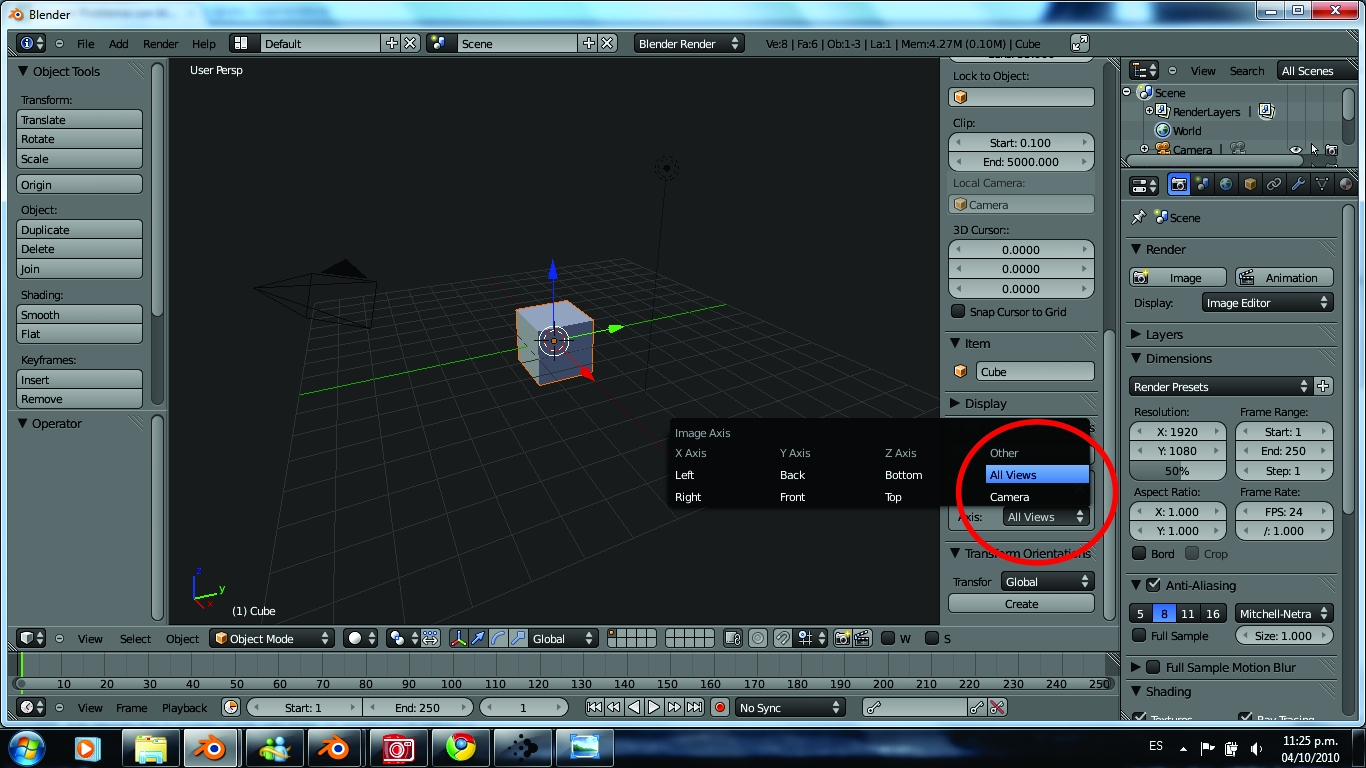
Task: Open the Object Data triangle-mesh tab icon
Action: [x=1322, y=185]
